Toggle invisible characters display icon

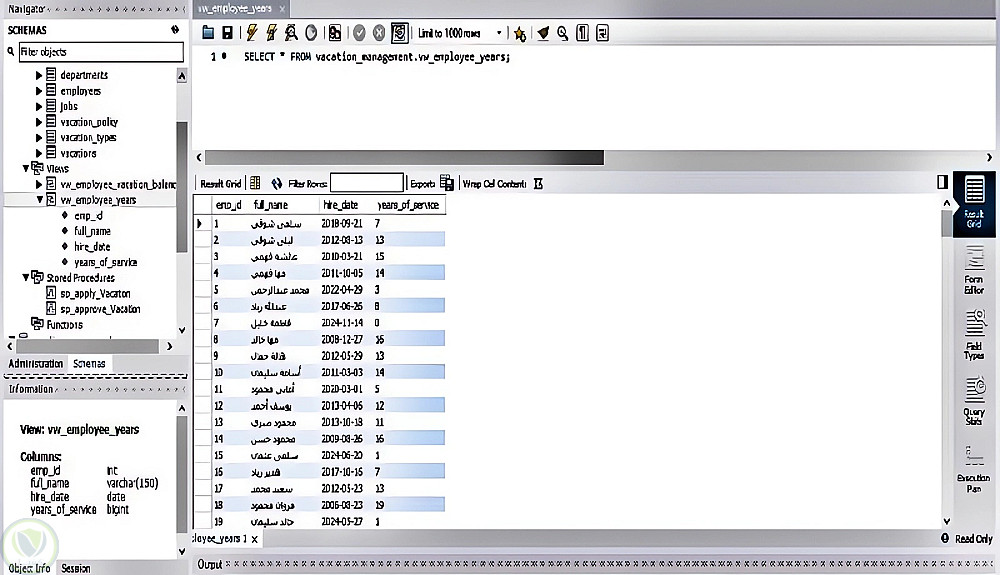[582, 33]
